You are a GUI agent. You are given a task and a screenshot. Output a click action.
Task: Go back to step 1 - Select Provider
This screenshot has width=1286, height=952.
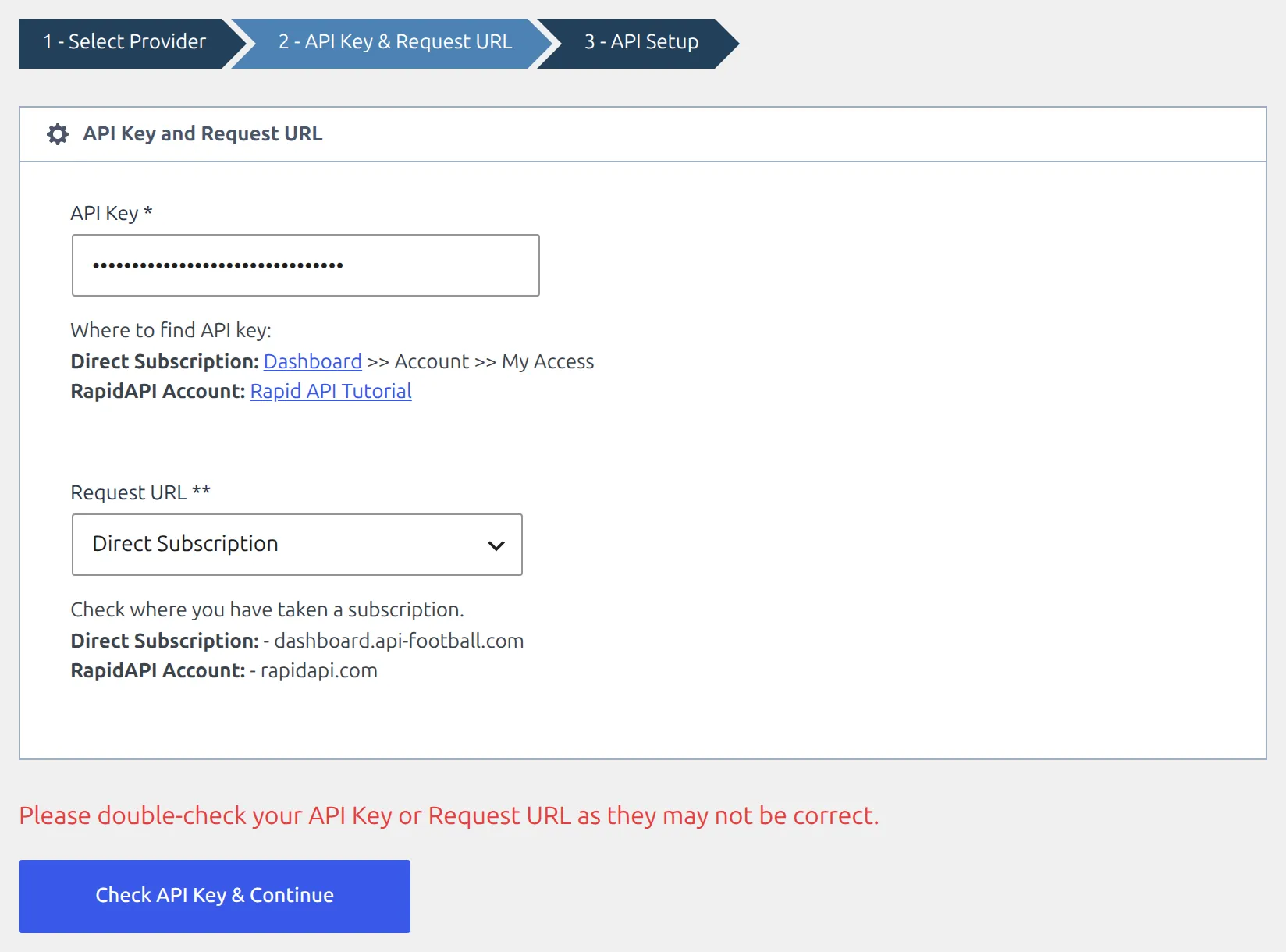point(125,42)
